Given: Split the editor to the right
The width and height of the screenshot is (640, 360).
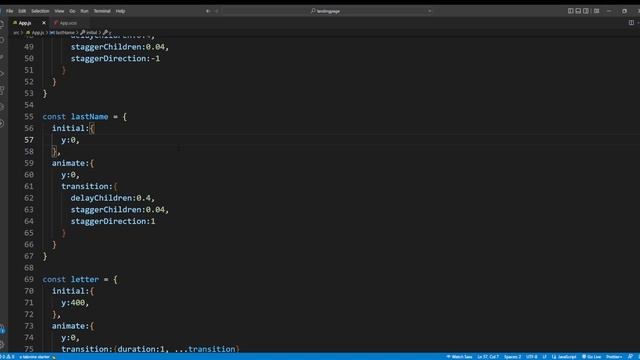Looking at the screenshot, I should [631, 23].
